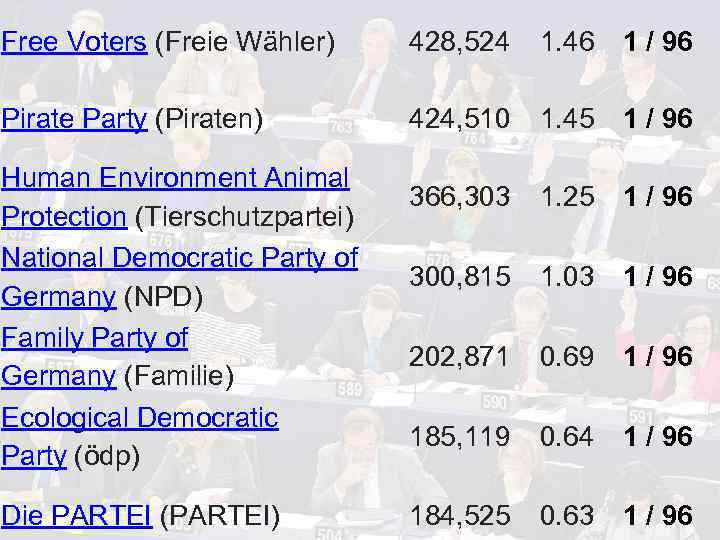Click the Family Party of Germany link
720x540 pixels.
(94, 338)
